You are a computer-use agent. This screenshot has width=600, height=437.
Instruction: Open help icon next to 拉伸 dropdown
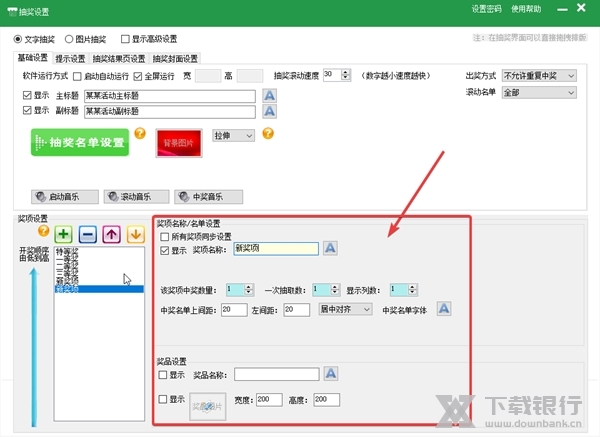tap(268, 133)
